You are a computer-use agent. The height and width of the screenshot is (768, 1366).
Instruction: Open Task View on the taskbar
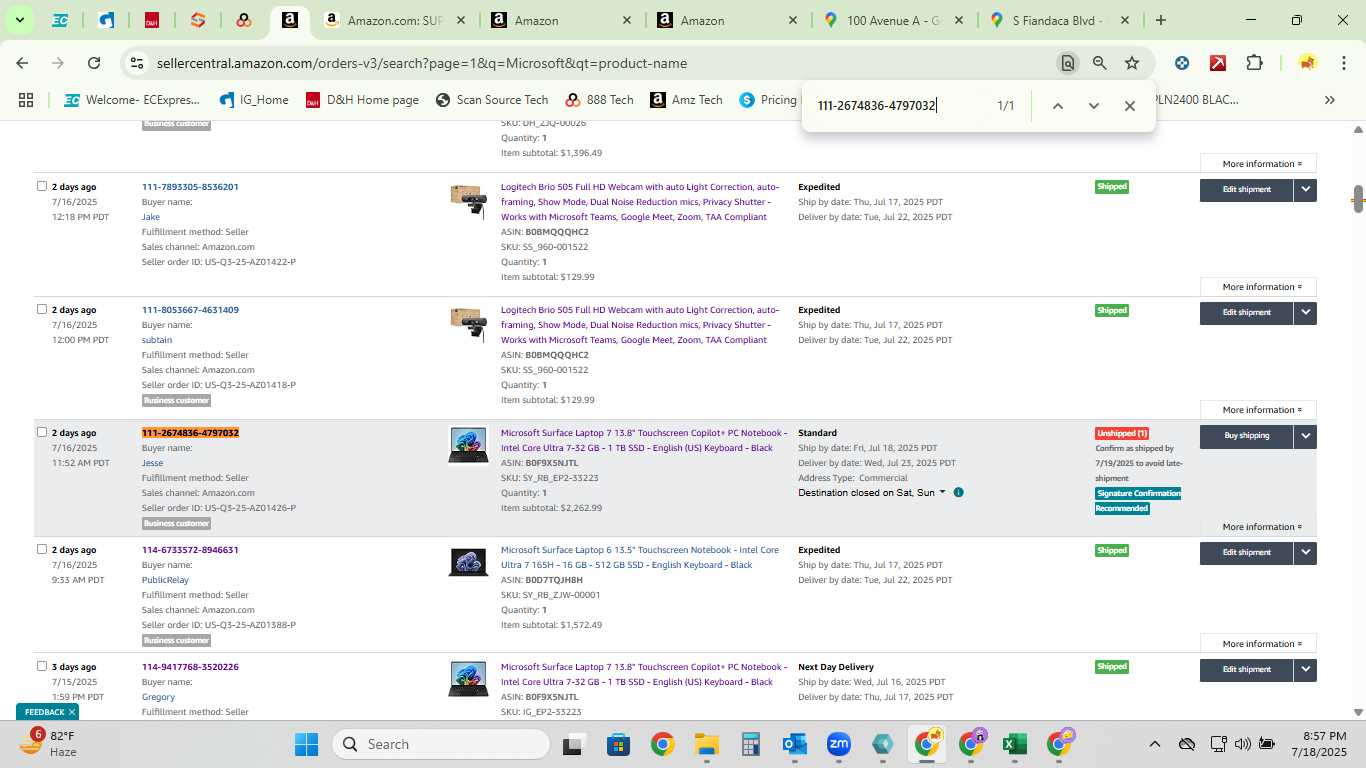573,744
